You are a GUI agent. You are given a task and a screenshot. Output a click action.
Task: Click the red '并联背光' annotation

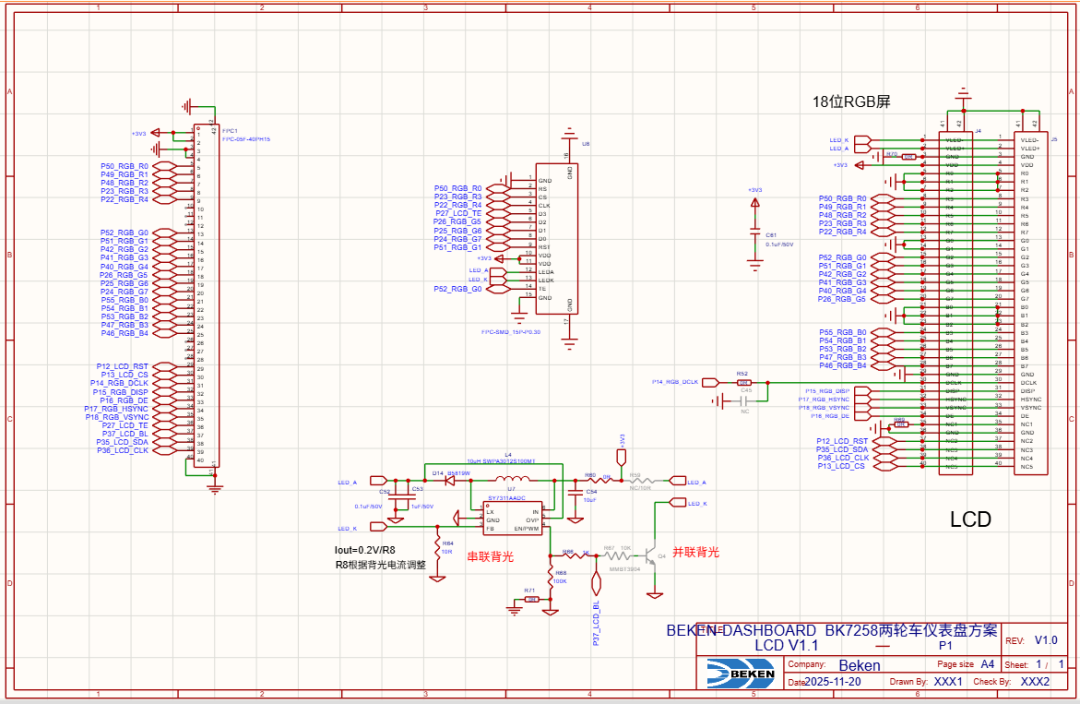[696, 551]
